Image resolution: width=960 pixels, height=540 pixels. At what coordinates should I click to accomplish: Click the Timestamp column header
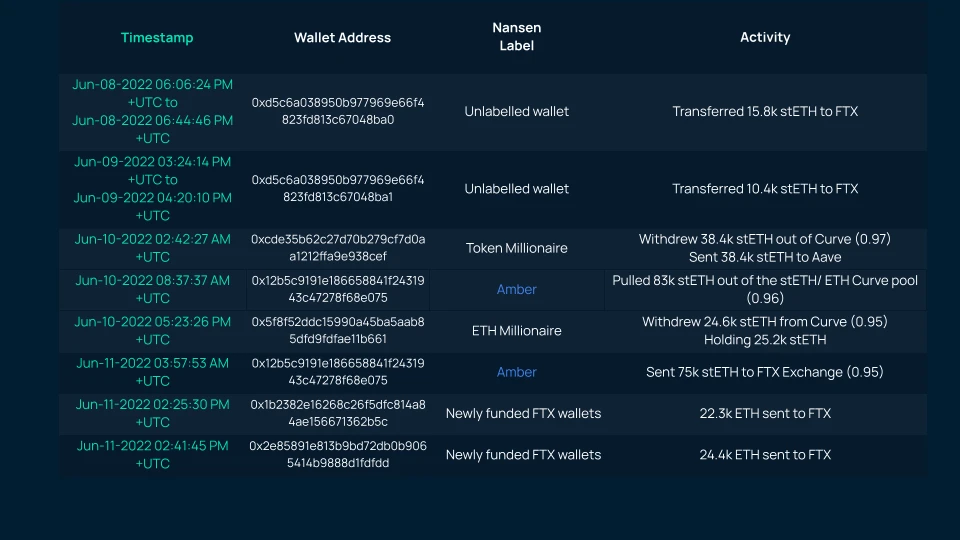pyautogui.click(x=157, y=37)
